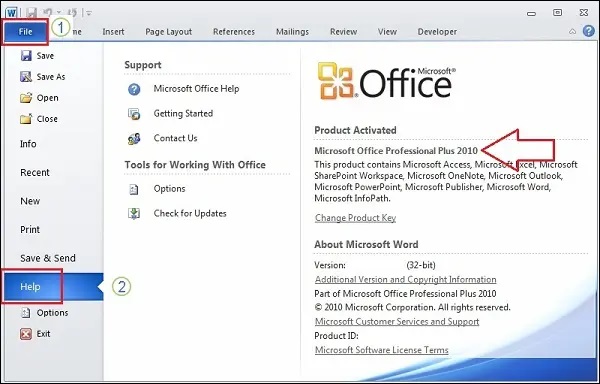Screen dimensions: 600x384
Task: Open the Mailings ribbon tab
Action: (x=292, y=32)
